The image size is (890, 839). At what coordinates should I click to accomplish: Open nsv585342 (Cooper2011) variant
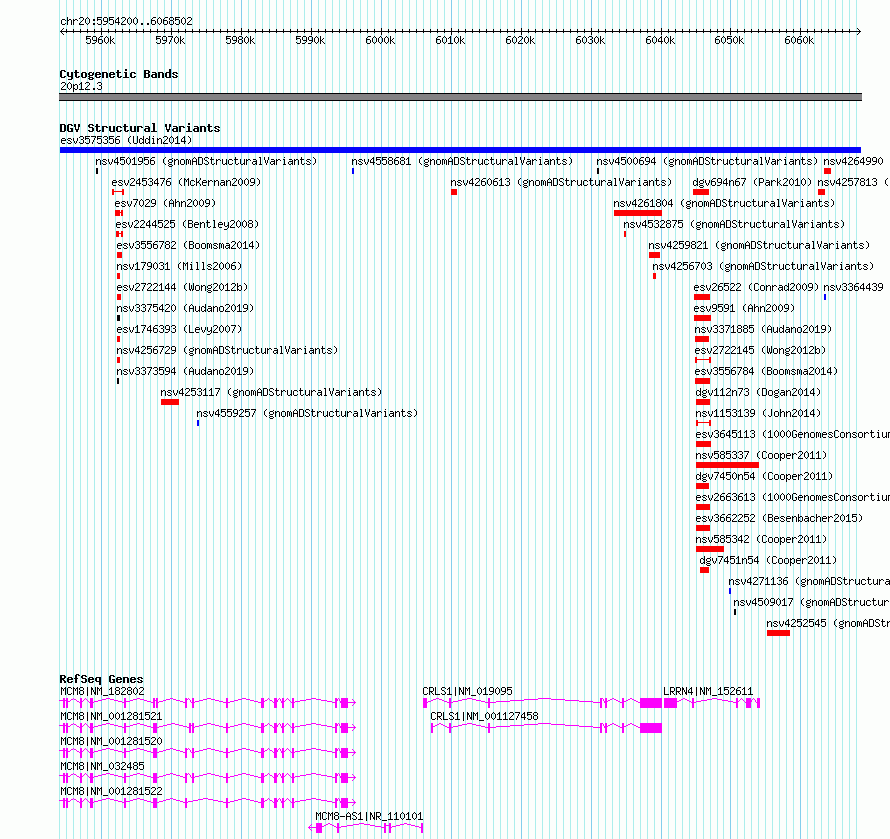click(761, 539)
